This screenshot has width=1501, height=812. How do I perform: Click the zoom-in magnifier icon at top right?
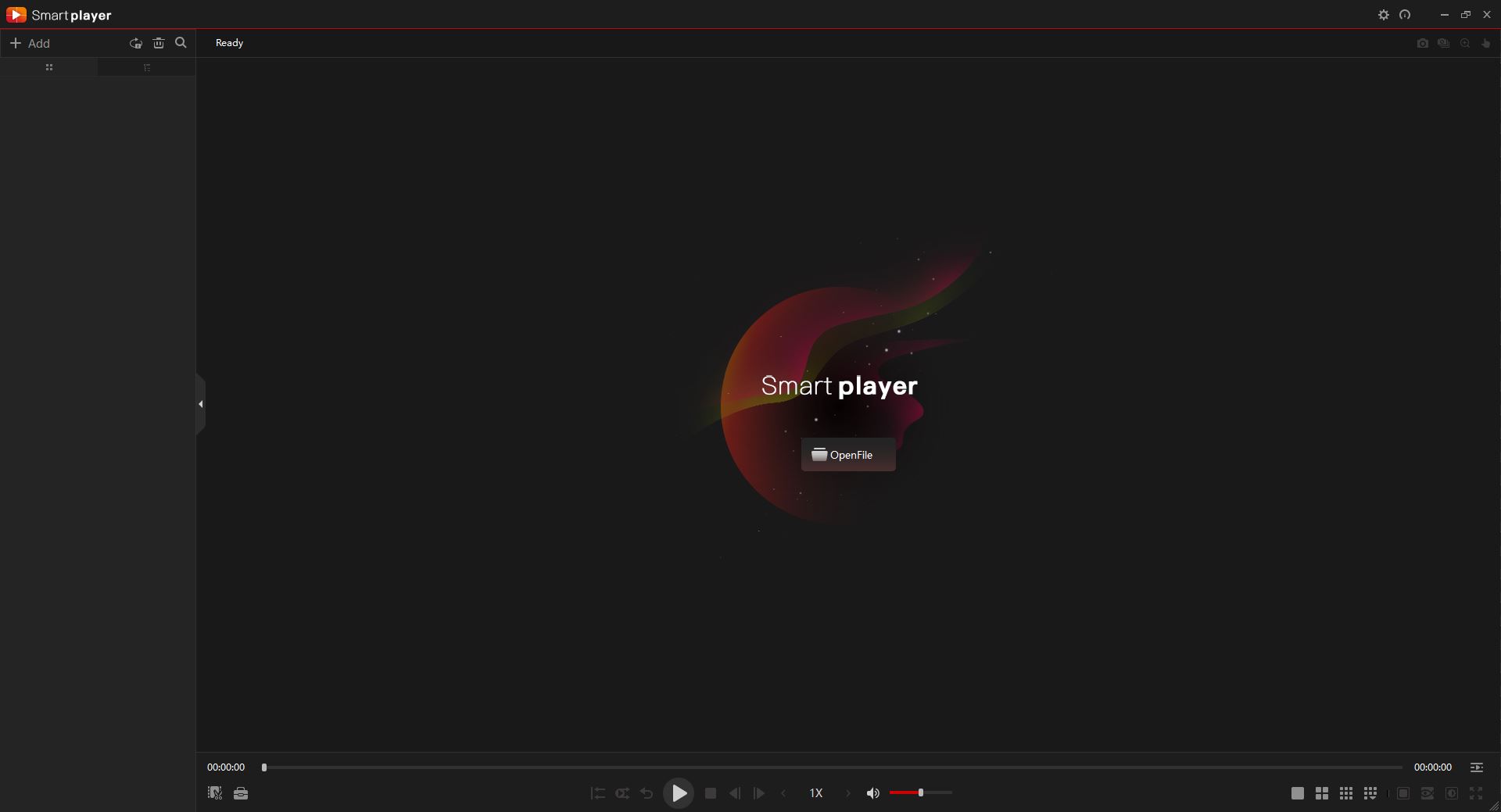tap(1465, 43)
